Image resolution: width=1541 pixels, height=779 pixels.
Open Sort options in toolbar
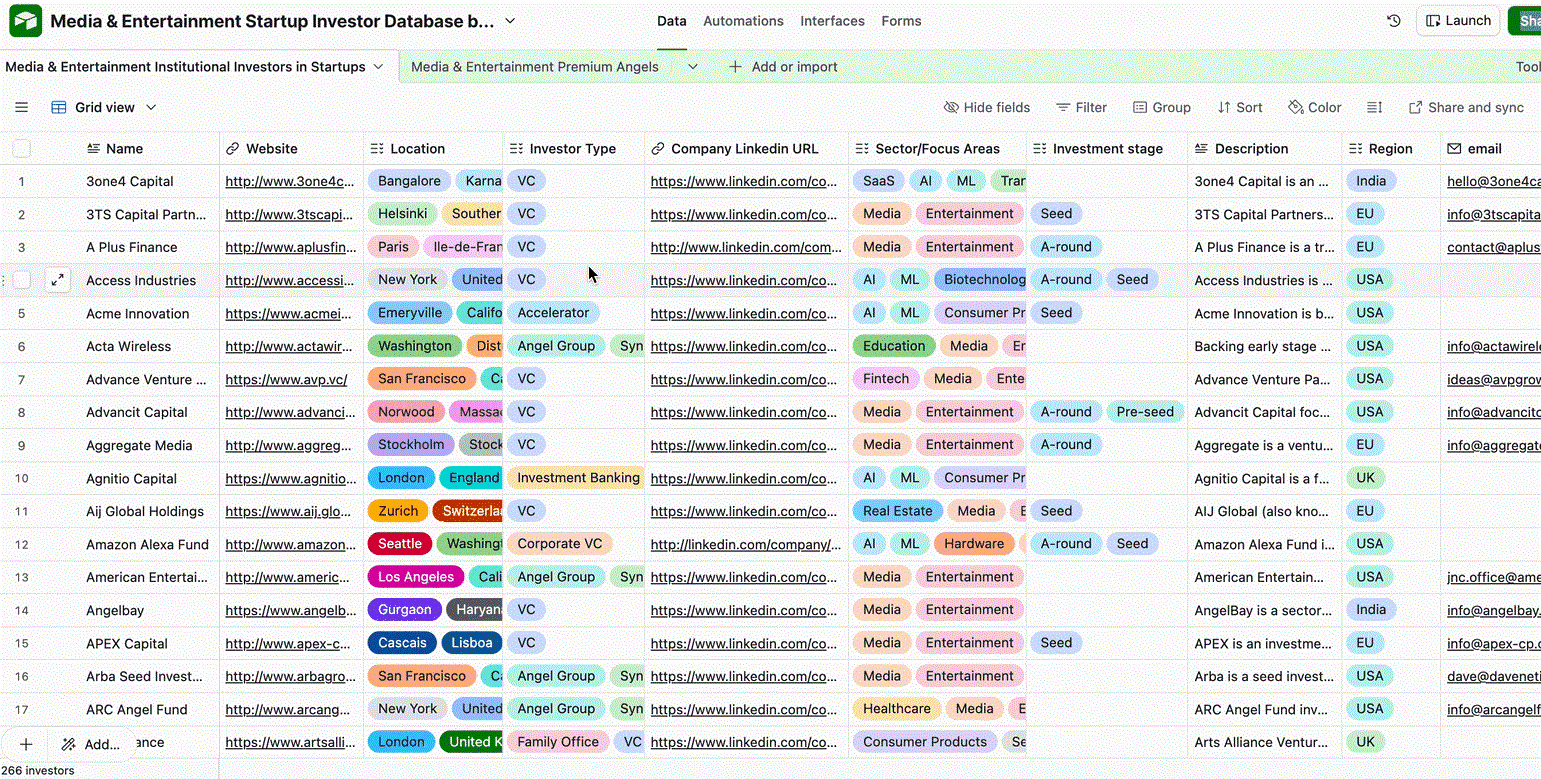click(x=1239, y=107)
